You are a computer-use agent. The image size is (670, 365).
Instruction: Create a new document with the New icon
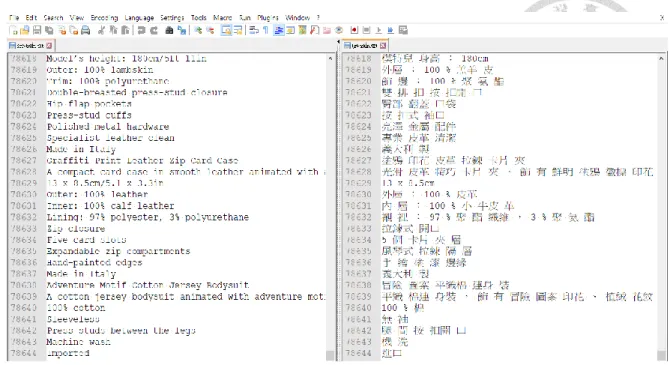(13, 30)
